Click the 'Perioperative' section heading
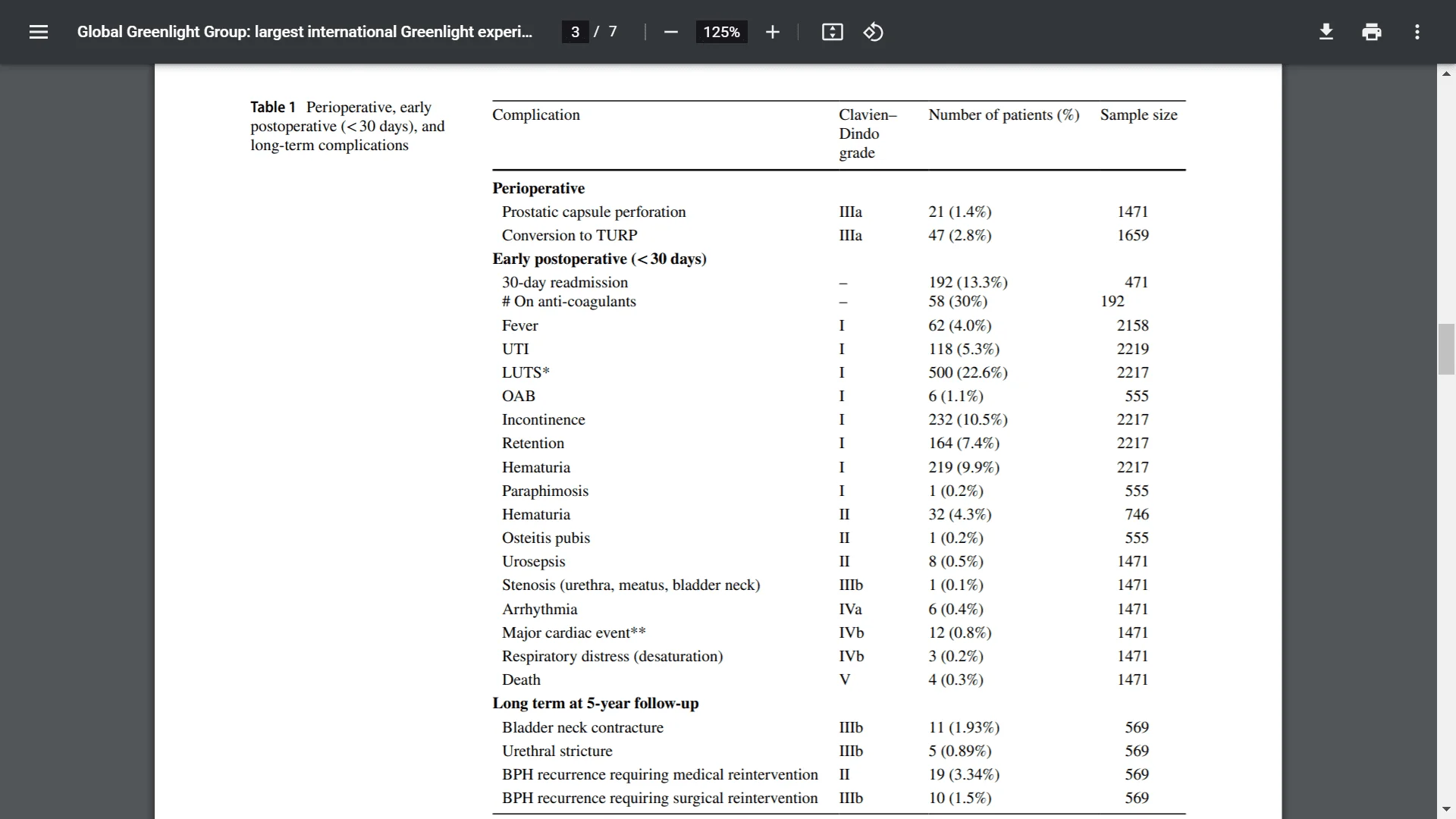The image size is (1456, 819). tap(538, 188)
